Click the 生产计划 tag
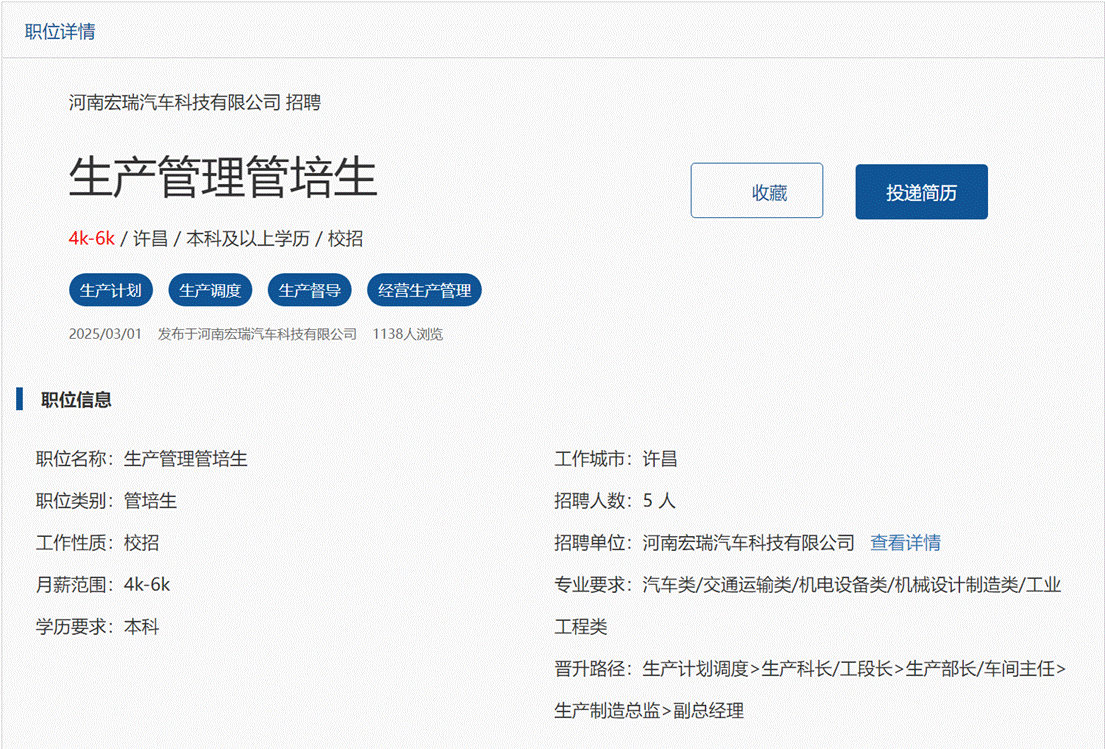Screen dimensions: 1105x749 pos(111,291)
